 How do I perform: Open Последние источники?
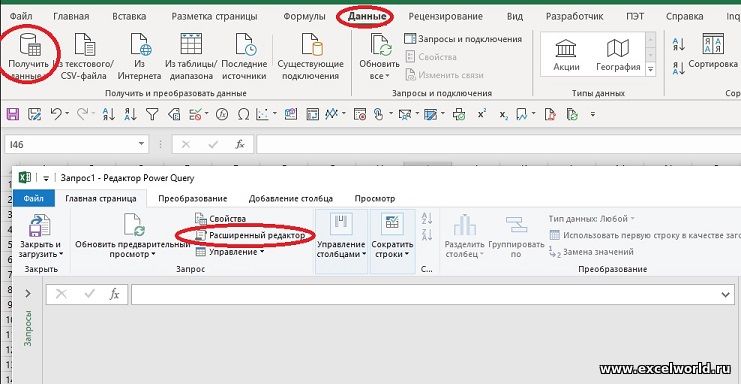click(244, 57)
